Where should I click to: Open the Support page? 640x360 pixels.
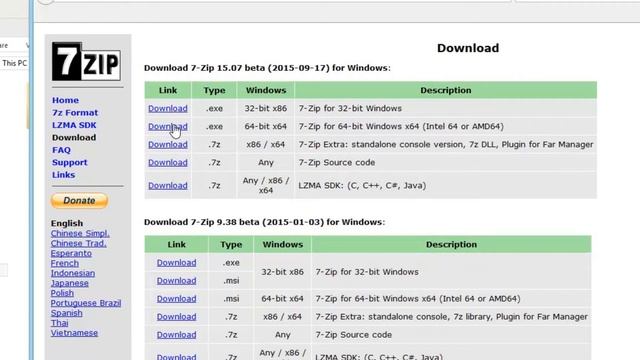[69, 162]
